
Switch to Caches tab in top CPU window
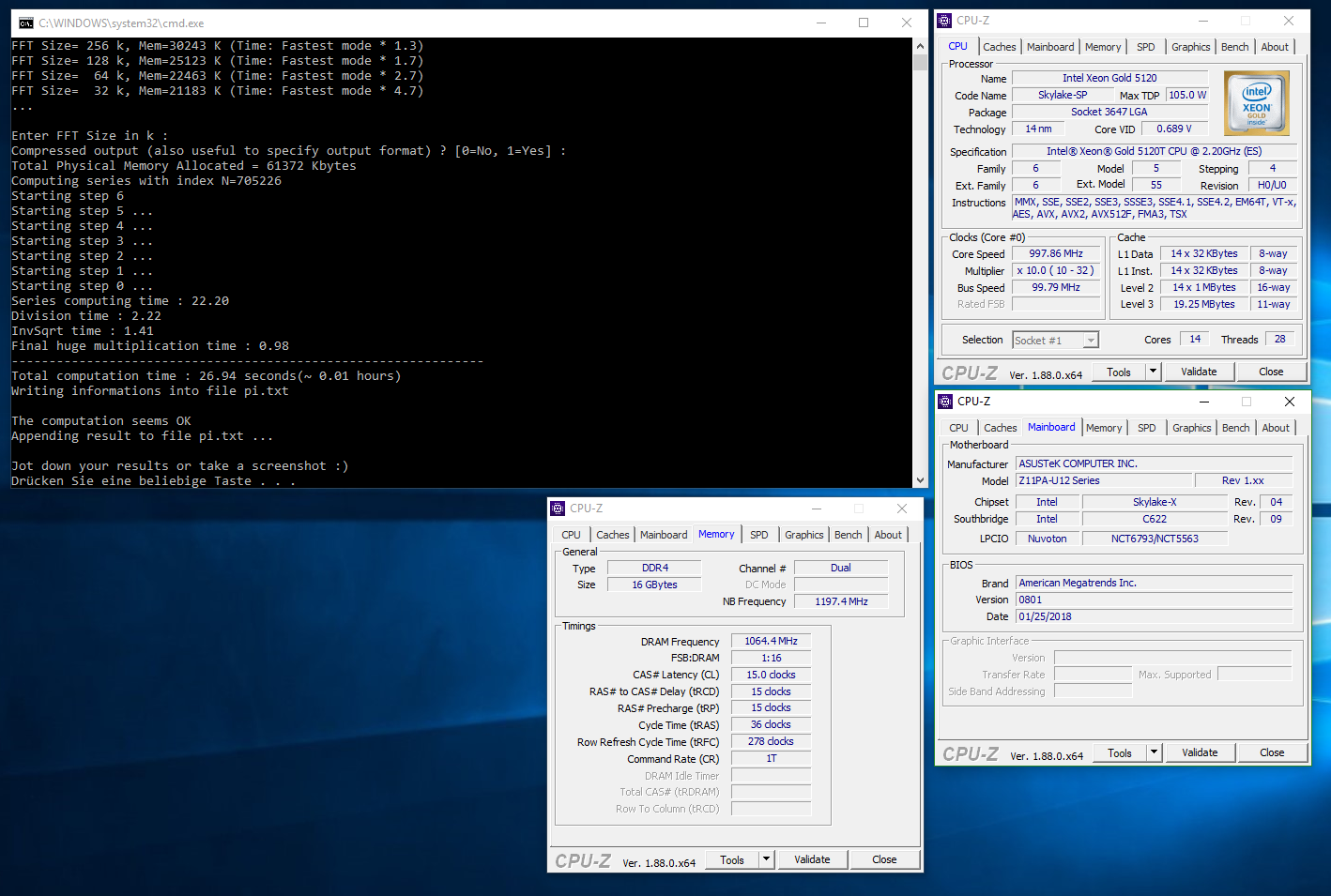tap(999, 47)
